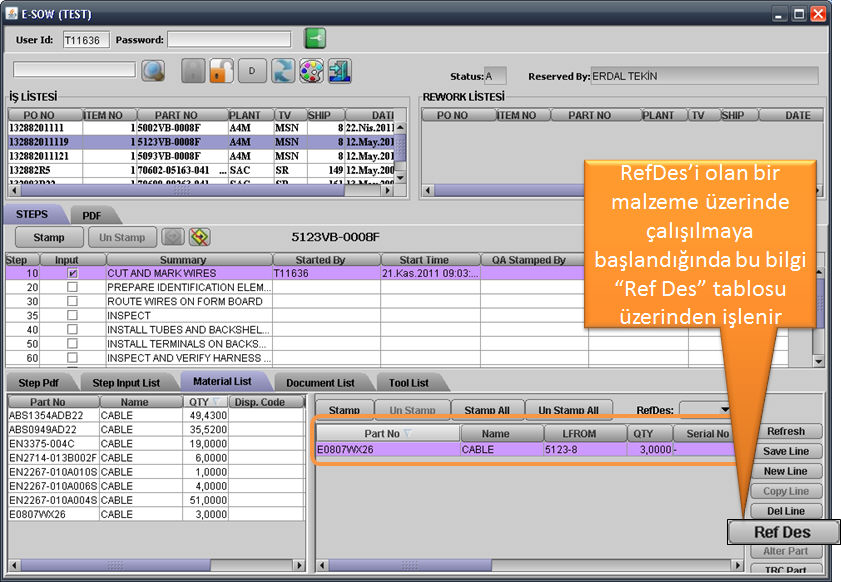Click the Ref Des button
The width and height of the screenshot is (841, 582).
(x=783, y=532)
